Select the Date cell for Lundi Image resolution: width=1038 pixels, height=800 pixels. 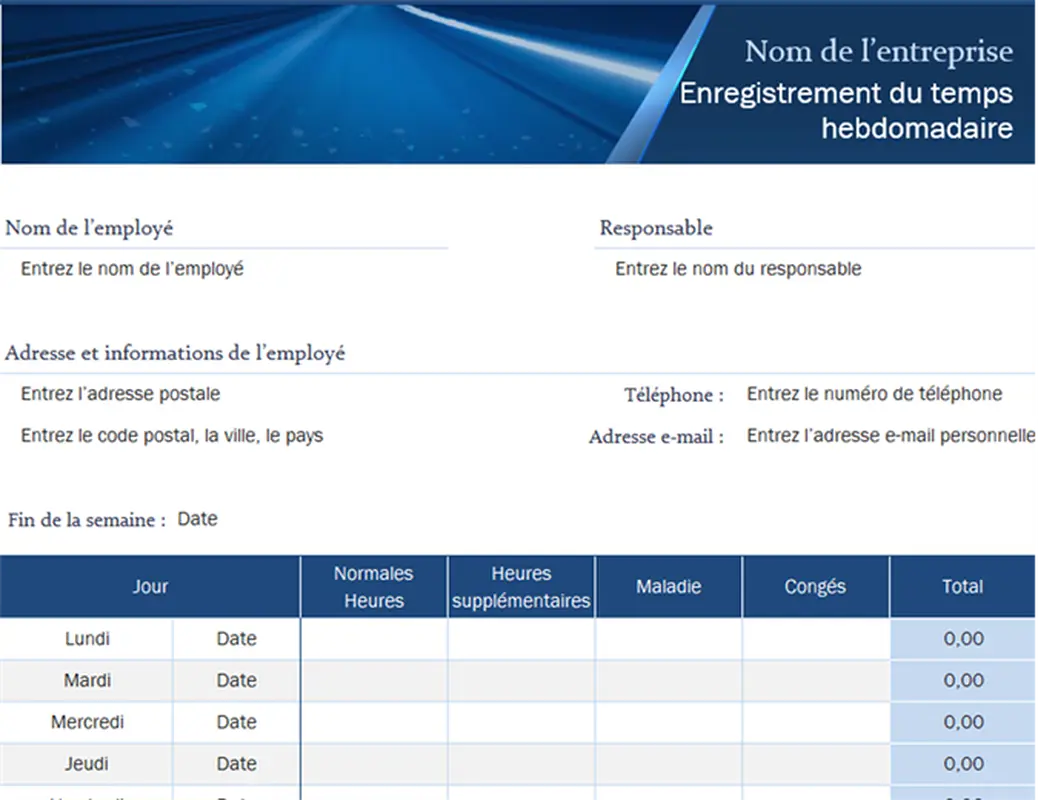(236, 638)
